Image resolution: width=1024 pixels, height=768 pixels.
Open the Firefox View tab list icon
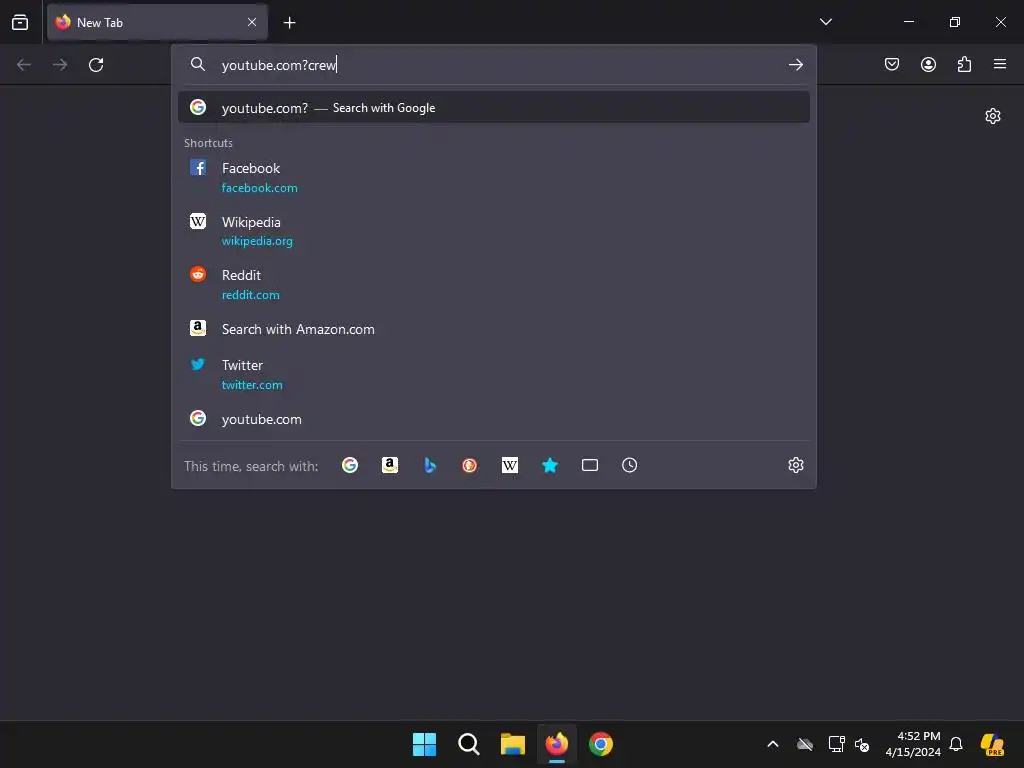point(20,22)
